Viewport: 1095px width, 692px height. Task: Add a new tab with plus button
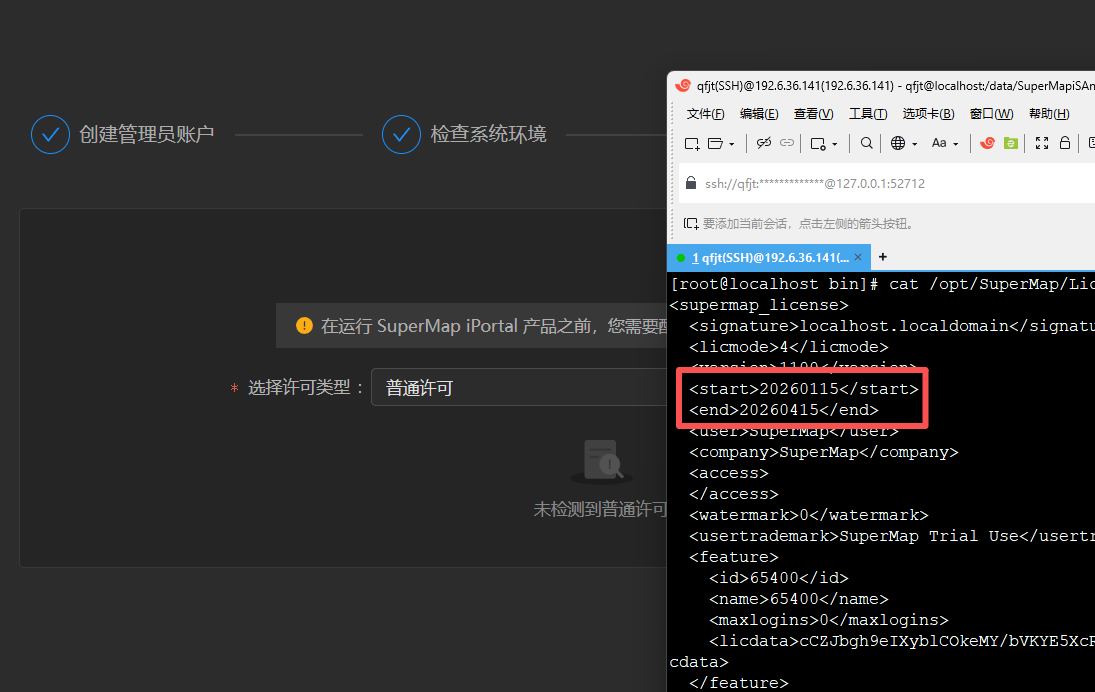[x=883, y=257]
